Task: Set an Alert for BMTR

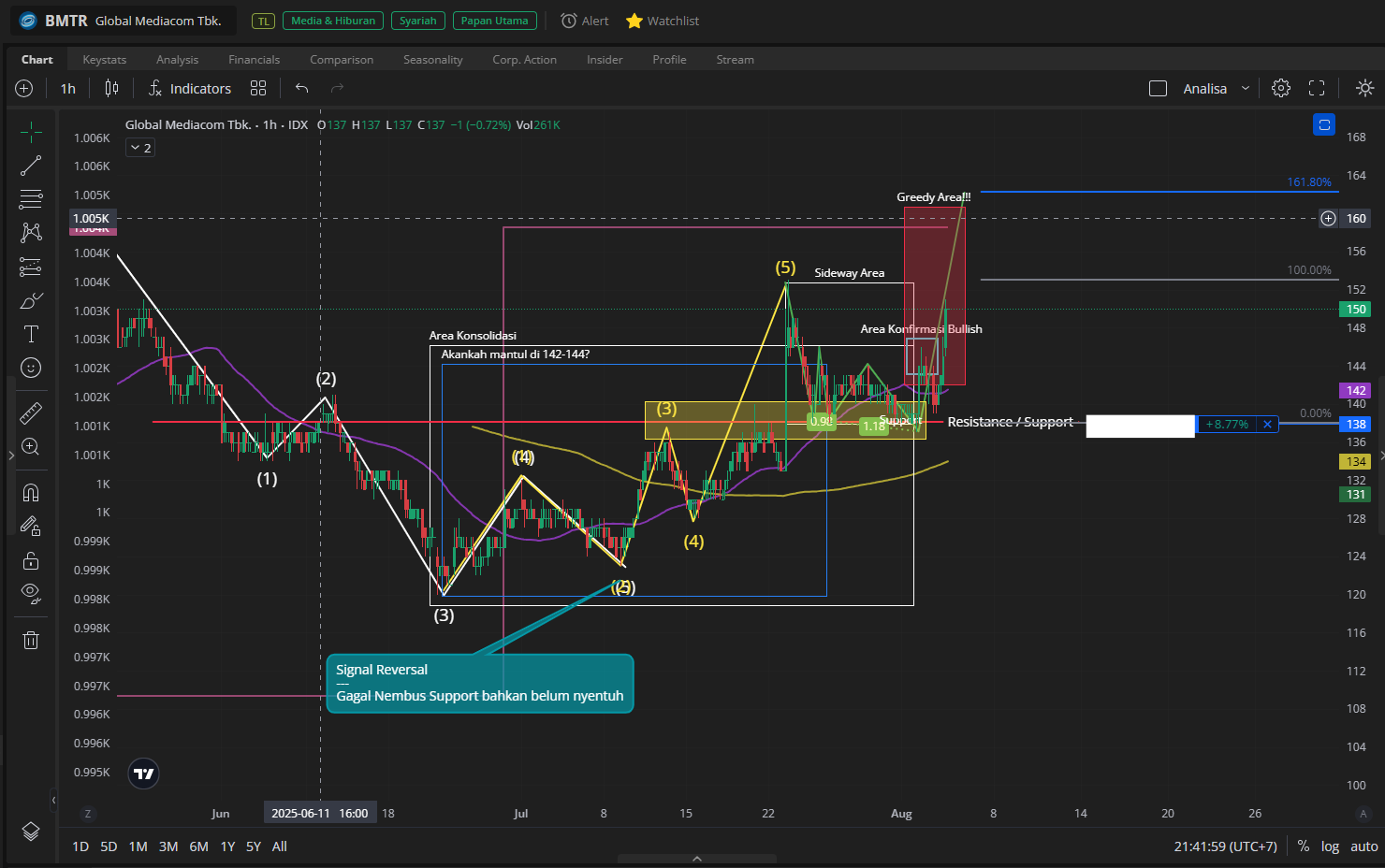Action: pos(584,21)
